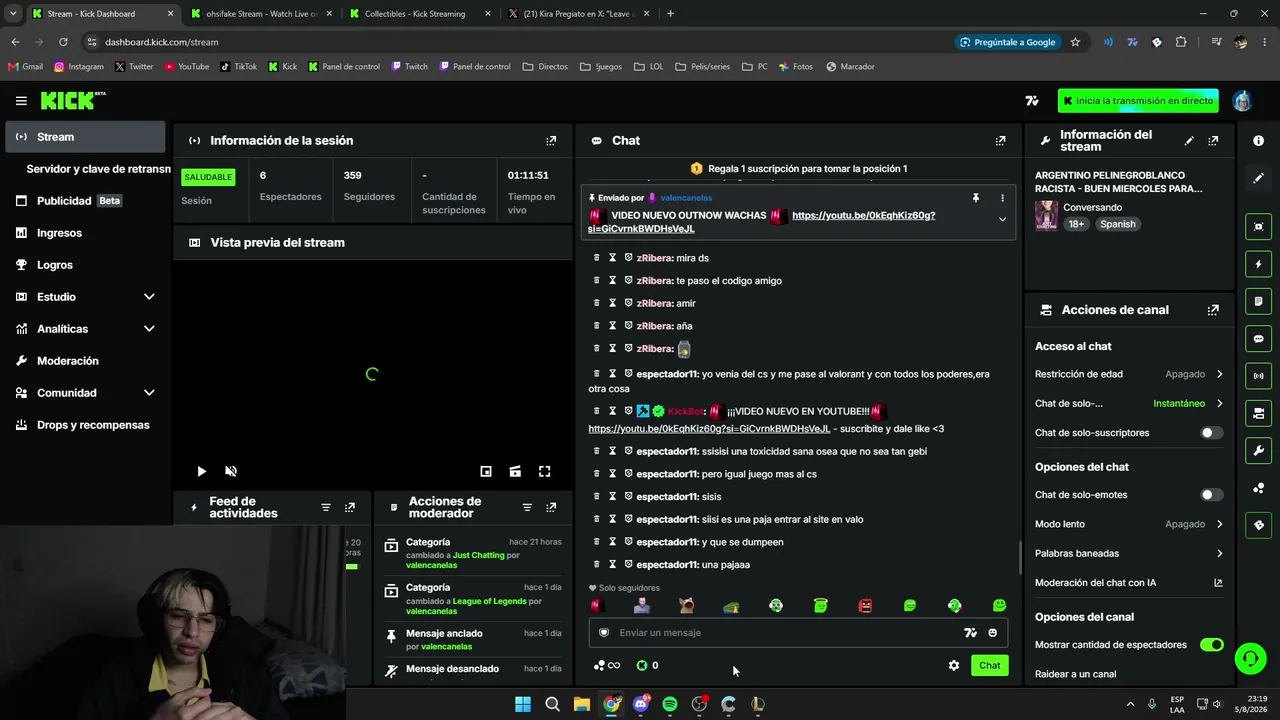Switch to the ohsifake Stream browser tab
The width and height of the screenshot is (1280, 720).
[x=260, y=14]
